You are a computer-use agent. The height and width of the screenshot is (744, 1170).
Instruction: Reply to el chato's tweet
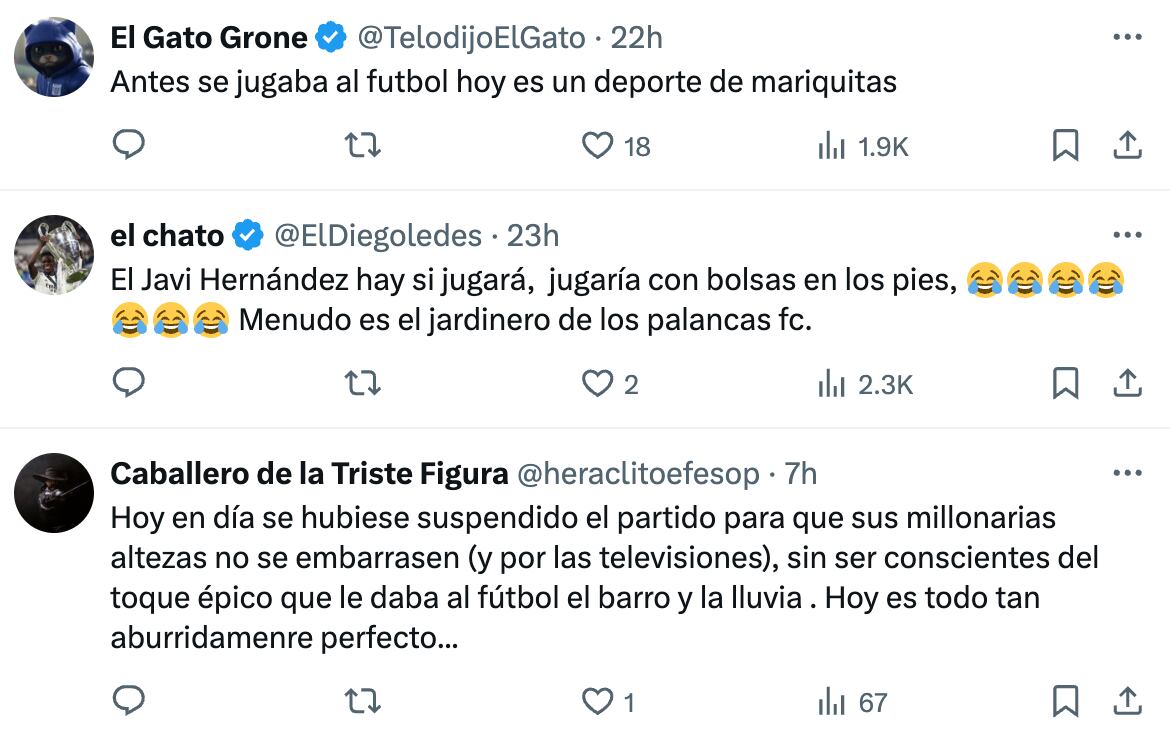(x=128, y=384)
